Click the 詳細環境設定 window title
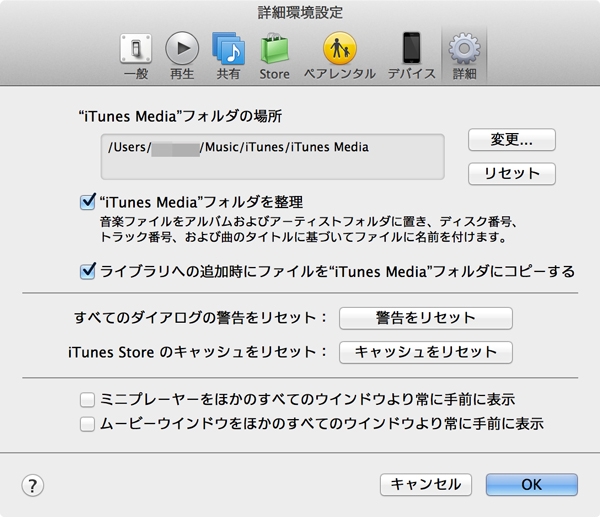Viewport: 600px width, 517px height. tap(300, 13)
